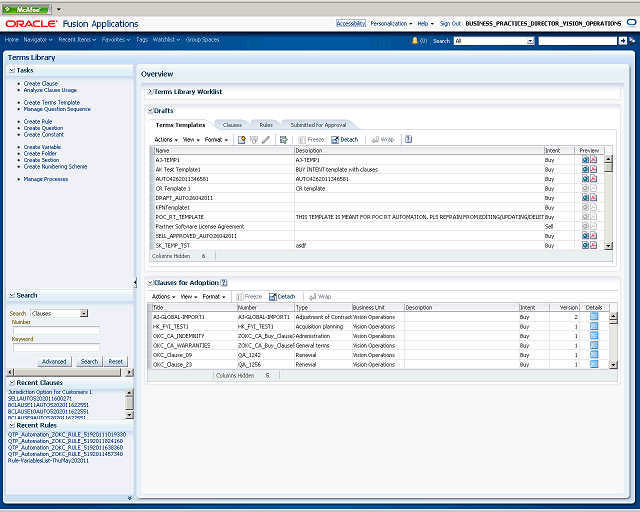Open PDF preview for SELL_APPROVED_AUTO26042011 template
The image size is (640, 512).
[593, 236]
